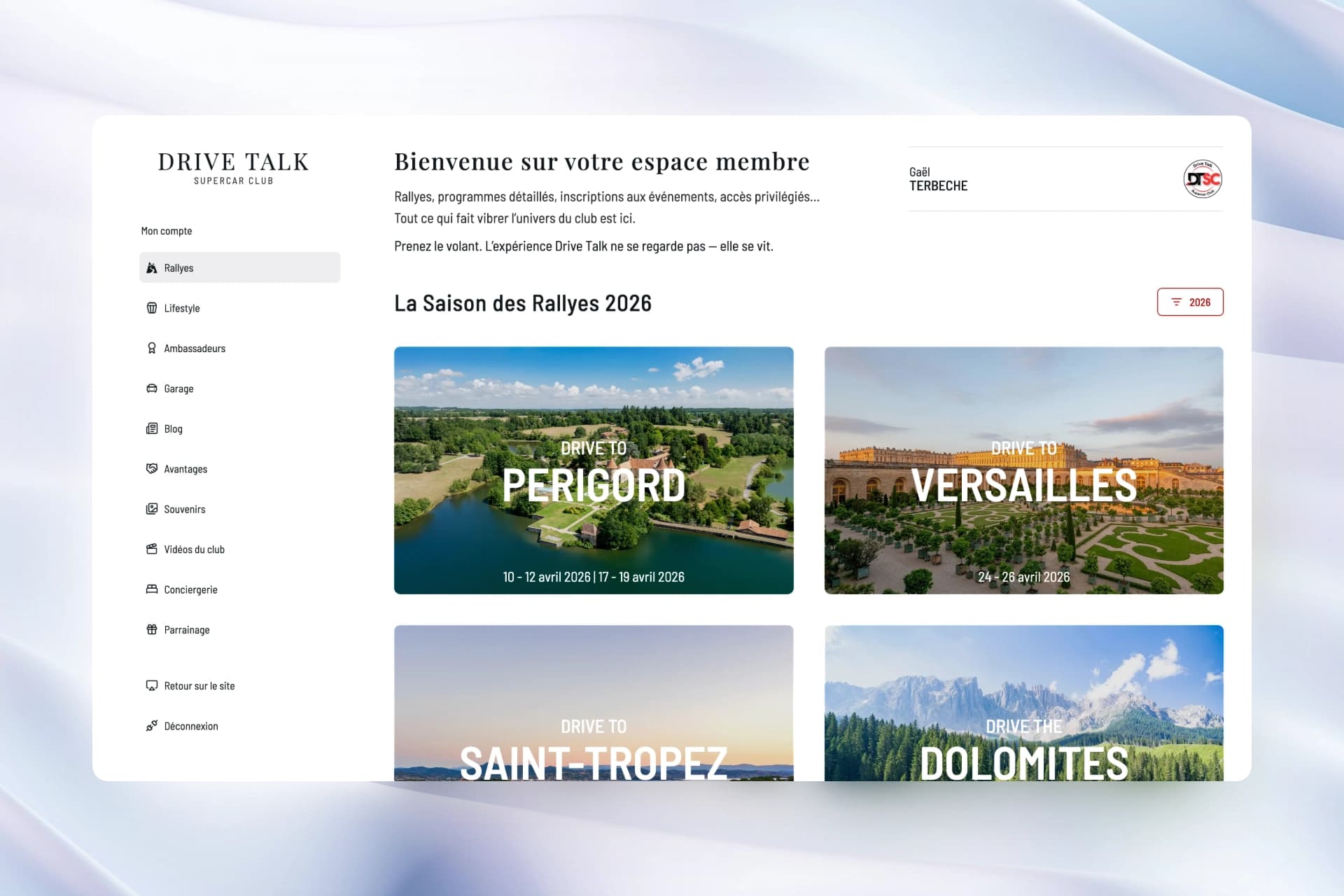Click the Vidéos du club clapperboard icon
1344x896 pixels.
[x=151, y=549]
